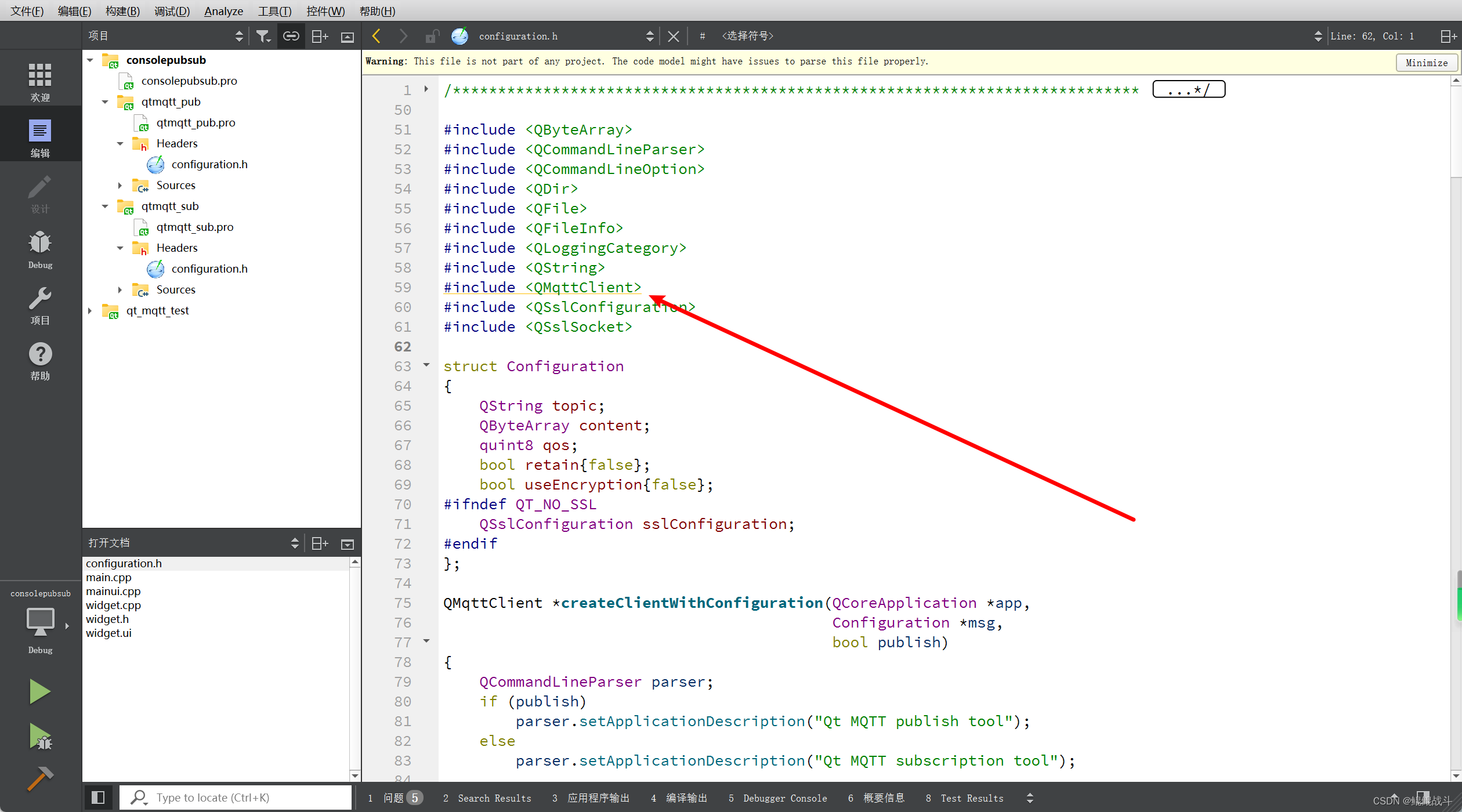
Task: Toggle synchronize with editor link icon
Action: pos(291,37)
